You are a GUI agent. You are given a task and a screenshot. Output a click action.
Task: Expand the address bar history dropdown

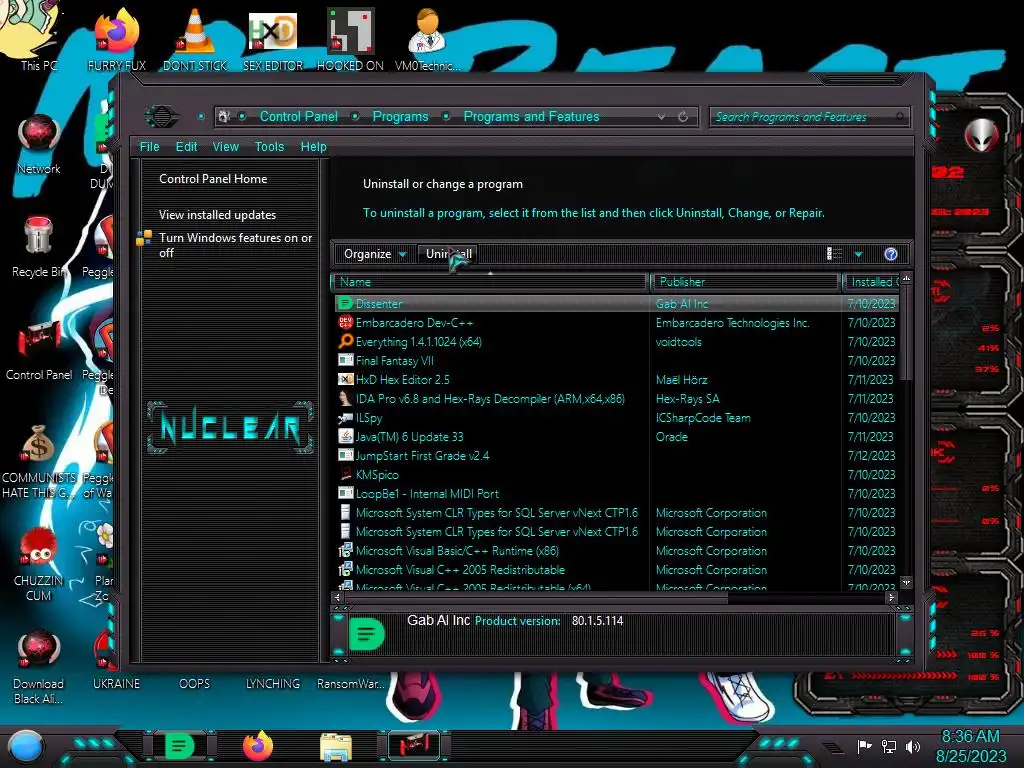pos(662,117)
